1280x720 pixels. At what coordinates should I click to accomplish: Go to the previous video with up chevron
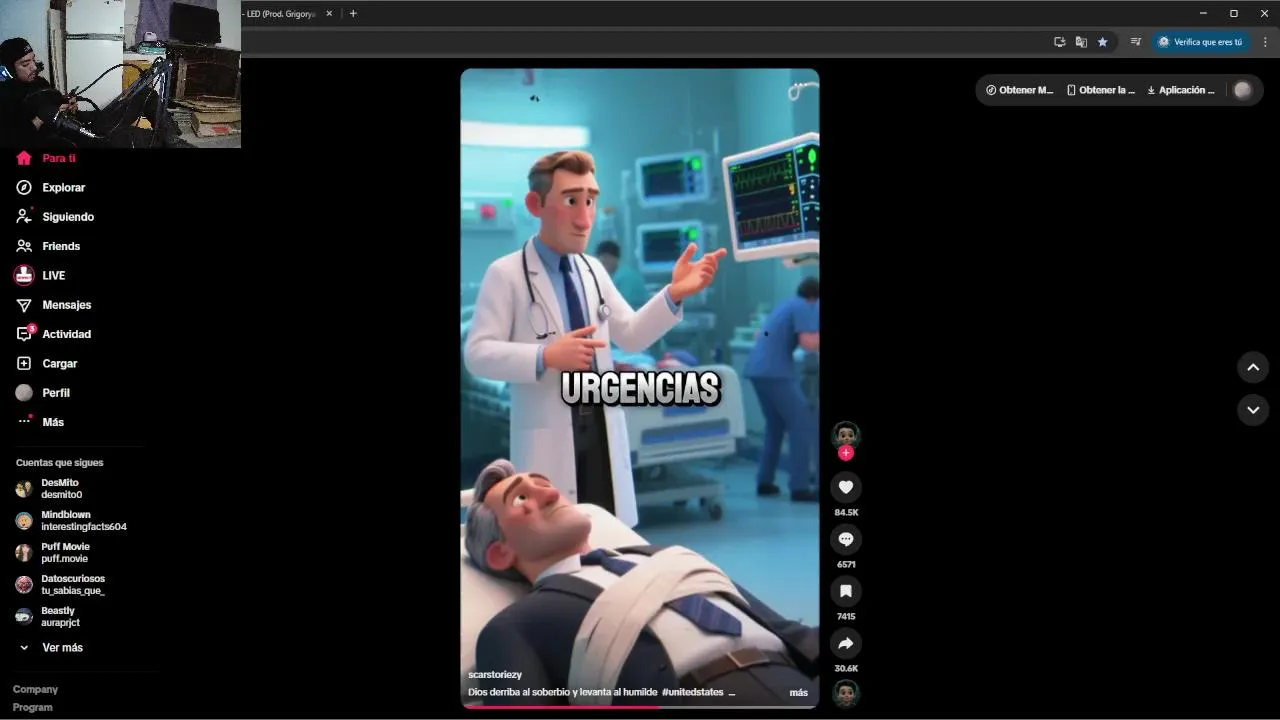1253,367
